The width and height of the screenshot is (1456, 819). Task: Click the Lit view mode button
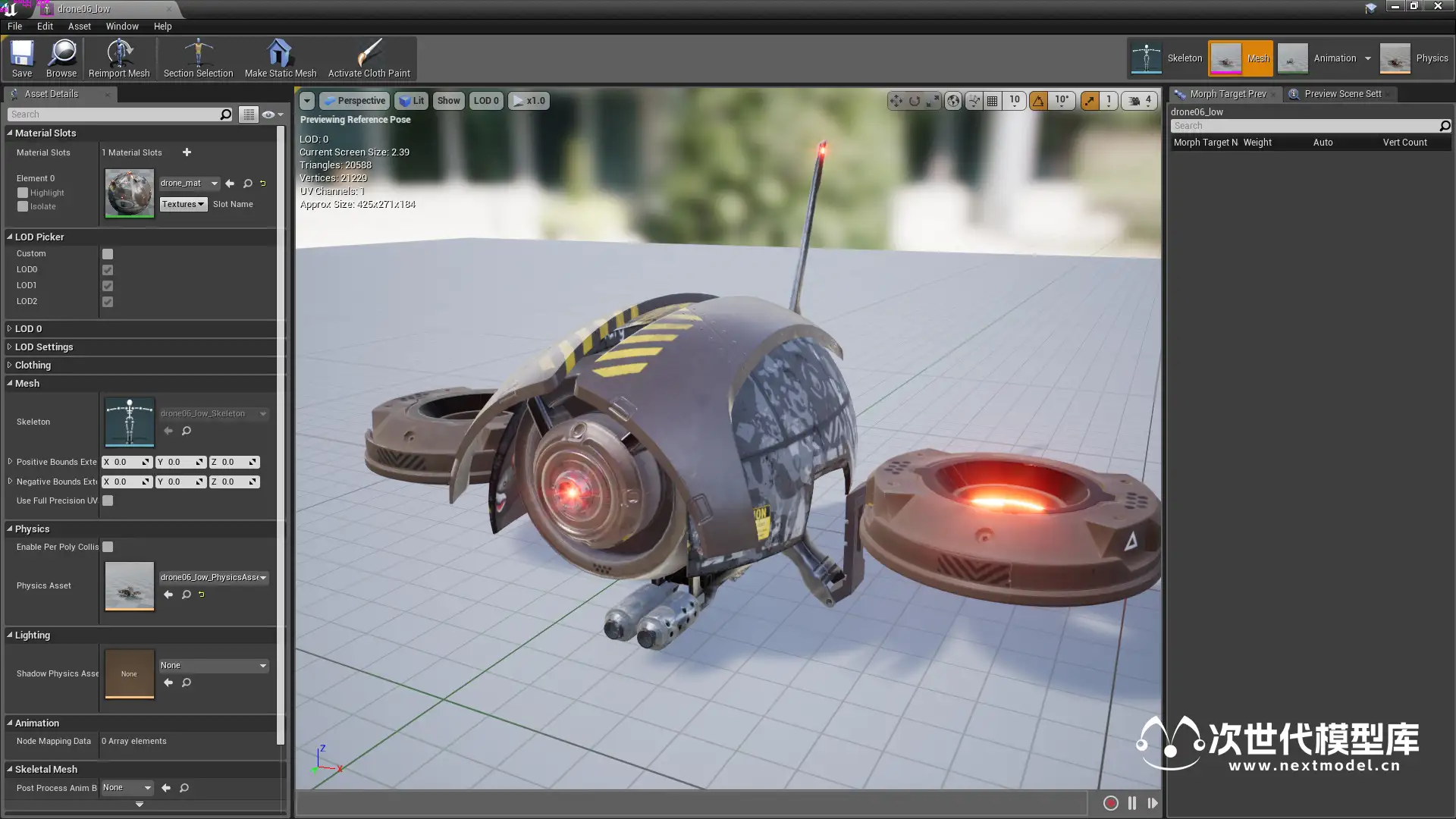tap(411, 101)
